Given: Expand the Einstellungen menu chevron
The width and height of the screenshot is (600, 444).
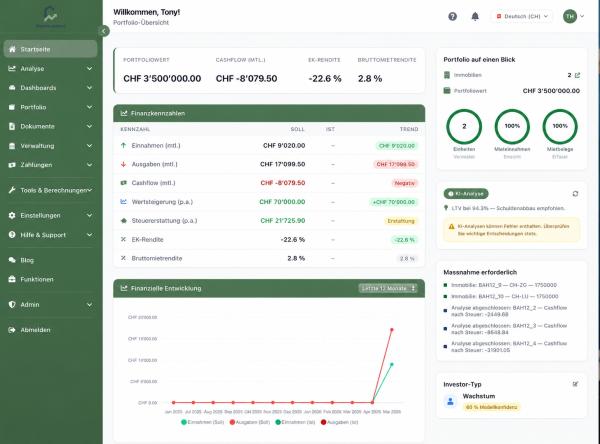Looking at the screenshot, I should [89, 215].
